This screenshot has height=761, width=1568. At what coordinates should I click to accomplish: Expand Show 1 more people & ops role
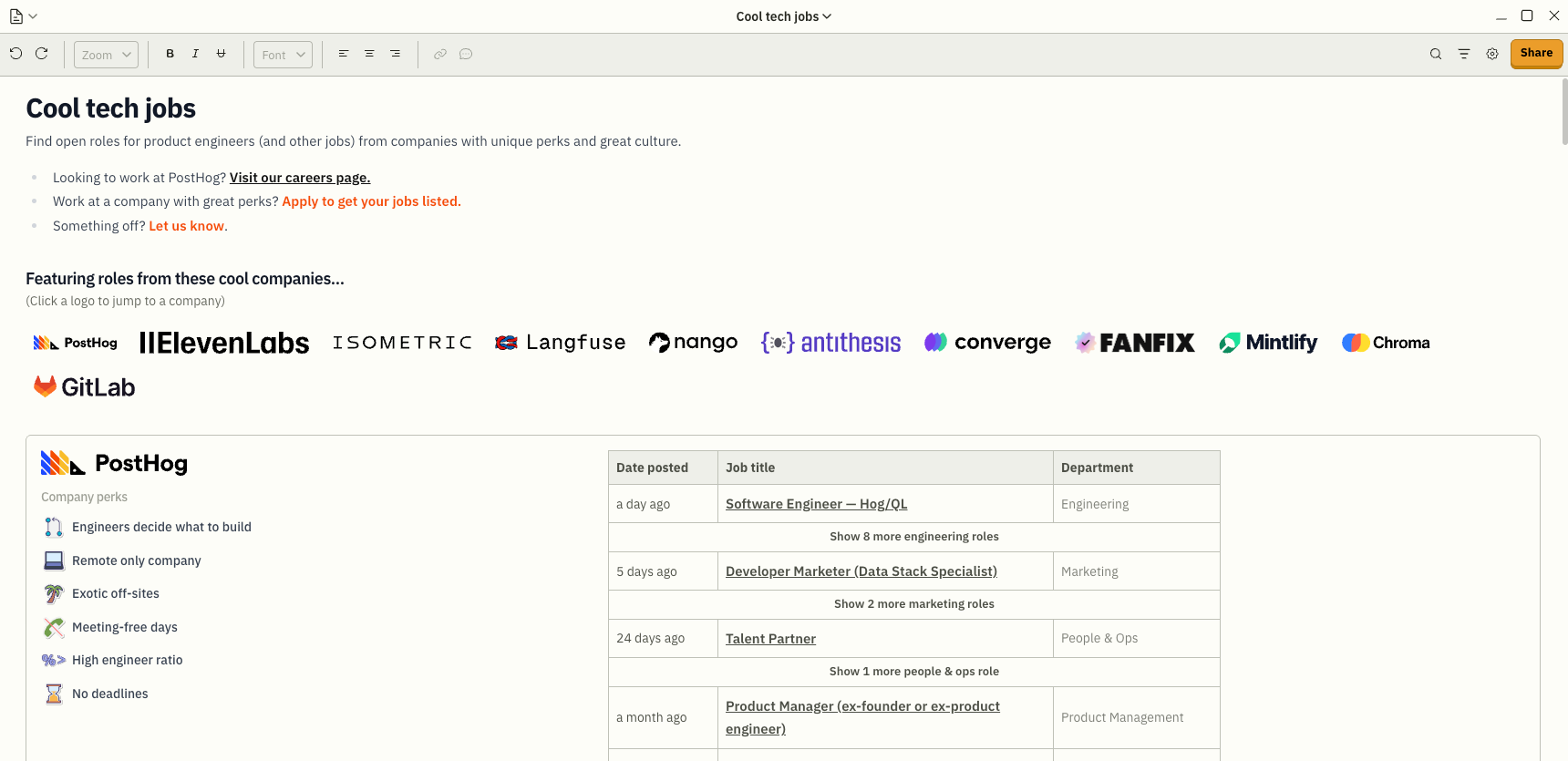point(914,672)
